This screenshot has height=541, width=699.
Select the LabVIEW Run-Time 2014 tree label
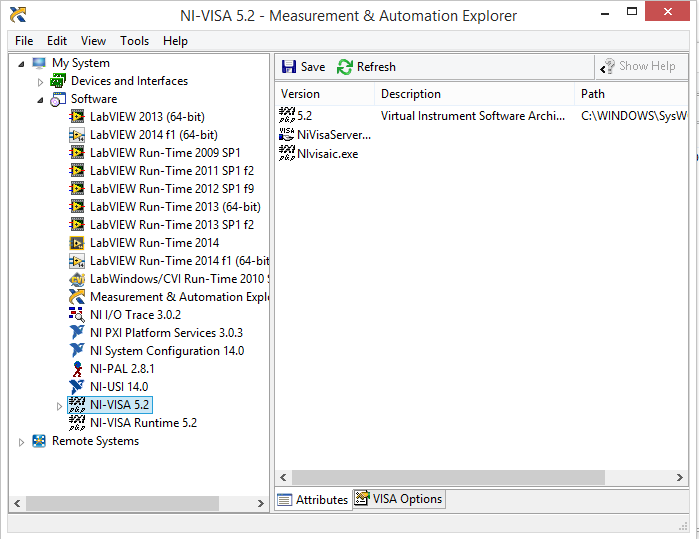coord(154,243)
